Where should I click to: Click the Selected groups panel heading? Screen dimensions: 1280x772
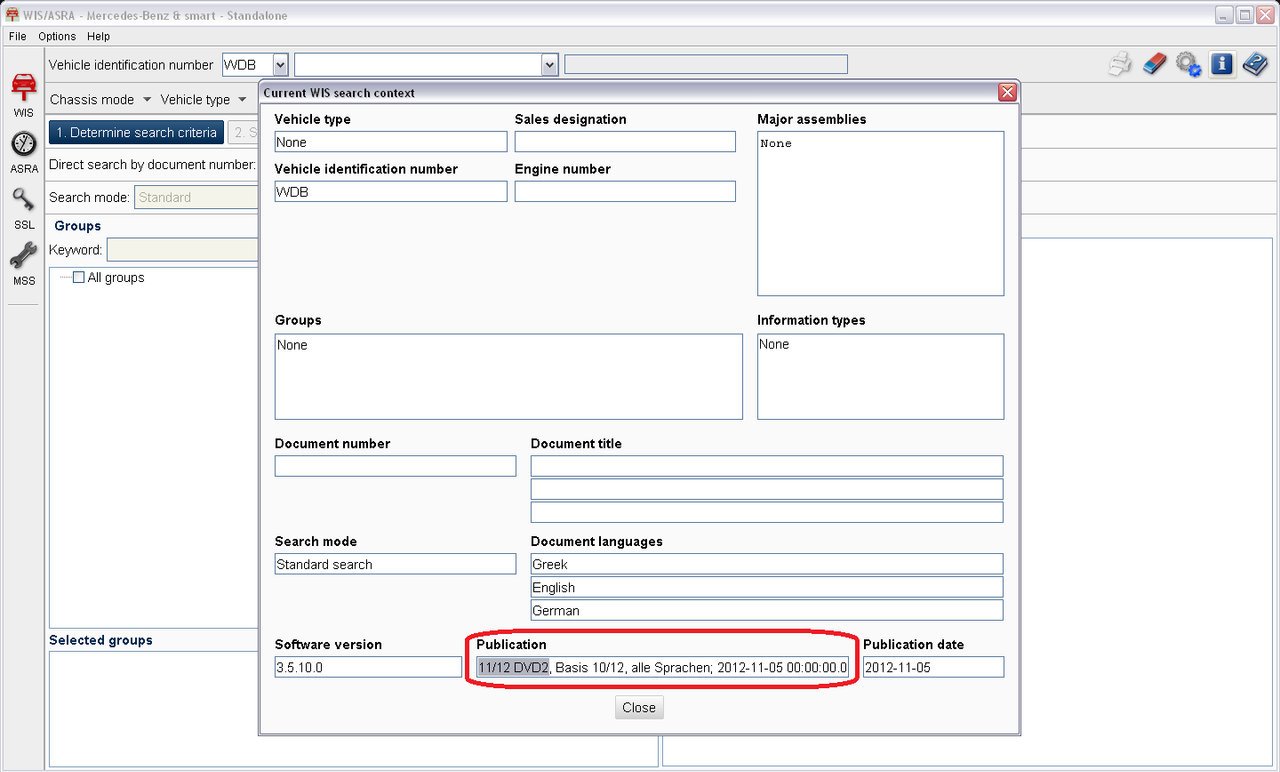point(101,640)
